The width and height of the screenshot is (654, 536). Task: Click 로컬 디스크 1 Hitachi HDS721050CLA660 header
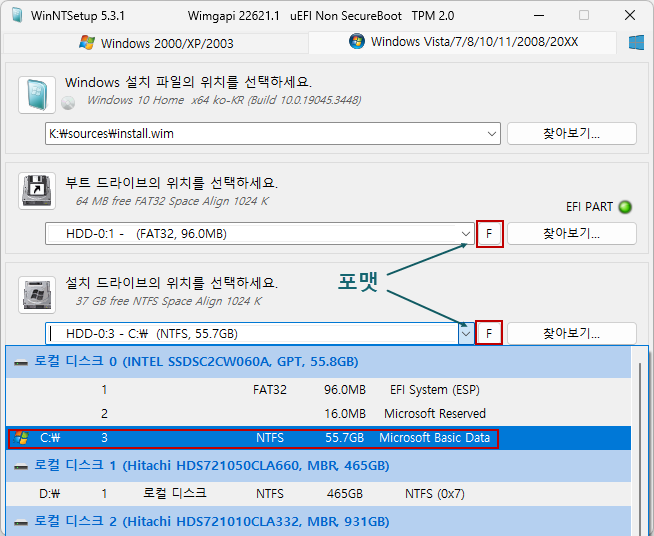(318, 466)
